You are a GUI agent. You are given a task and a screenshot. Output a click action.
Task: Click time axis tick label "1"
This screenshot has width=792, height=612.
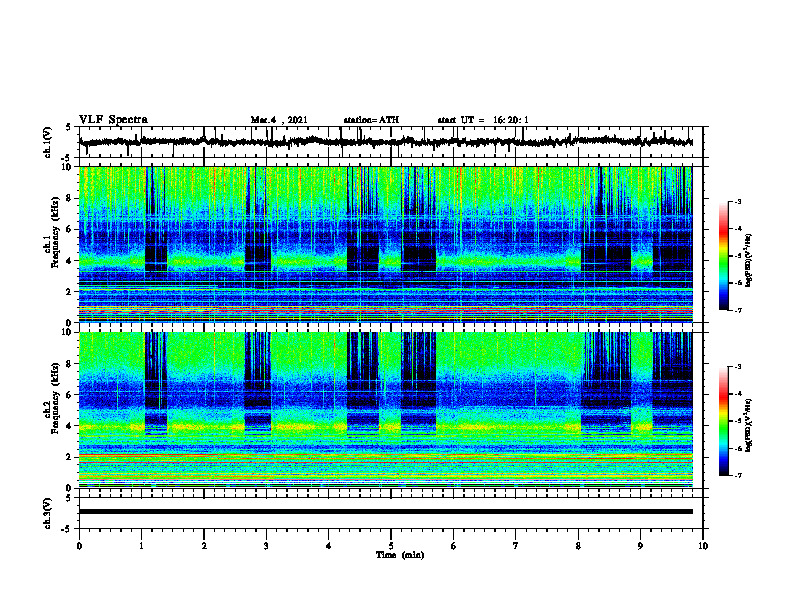tap(141, 546)
